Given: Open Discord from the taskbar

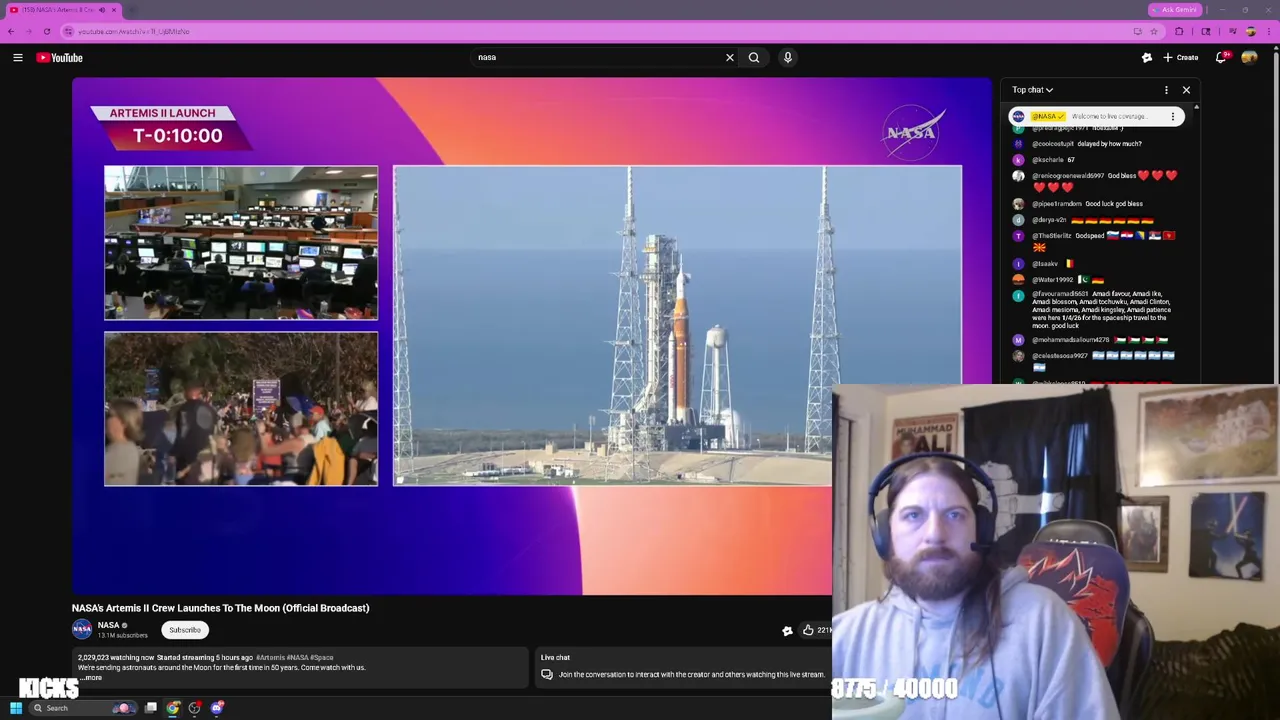Looking at the screenshot, I should (x=217, y=708).
